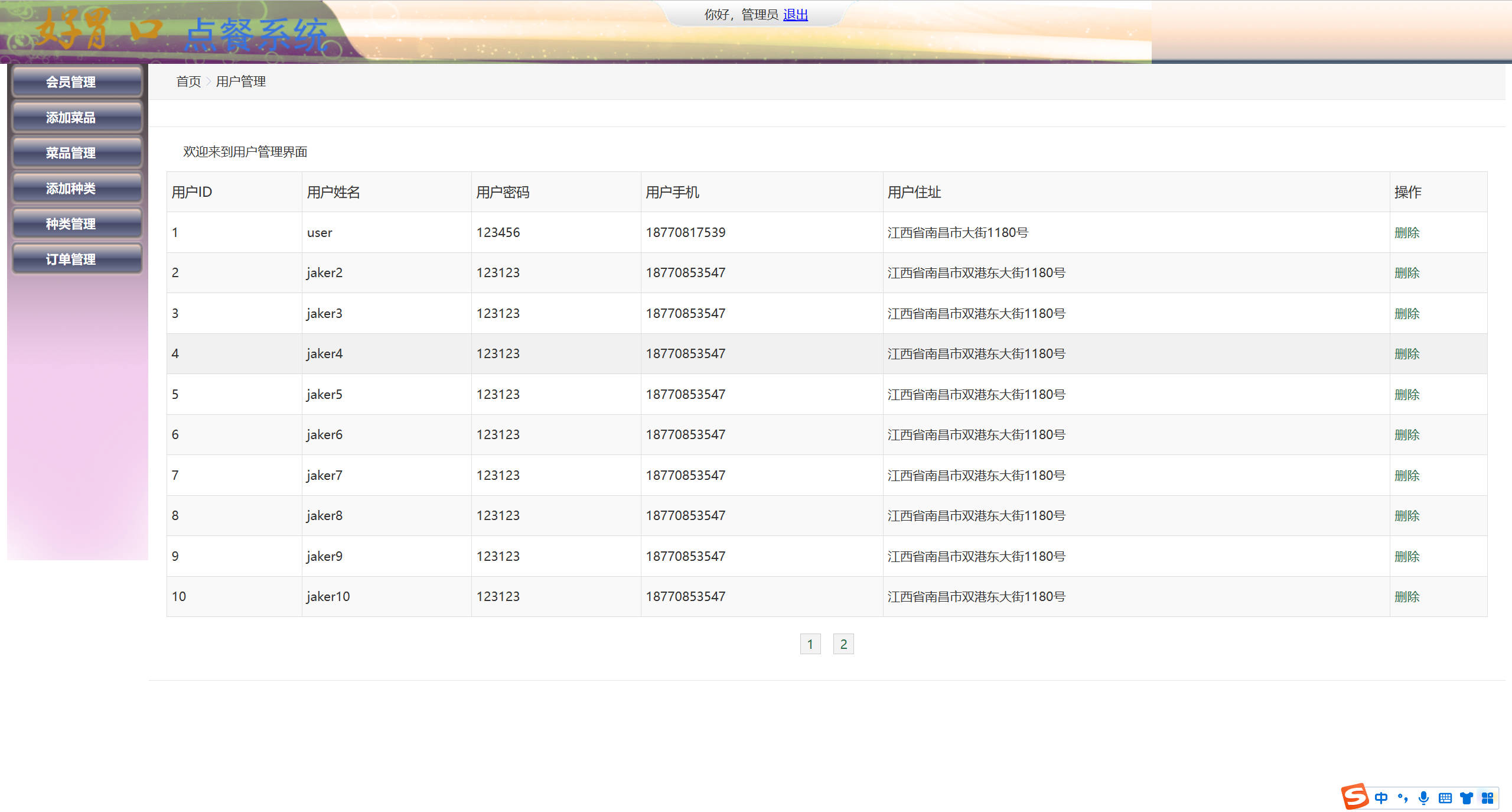Image resolution: width=1512 pixels, height=812 pixels.
Task: Click page 1 pagination button
Action: pos(810,644)
